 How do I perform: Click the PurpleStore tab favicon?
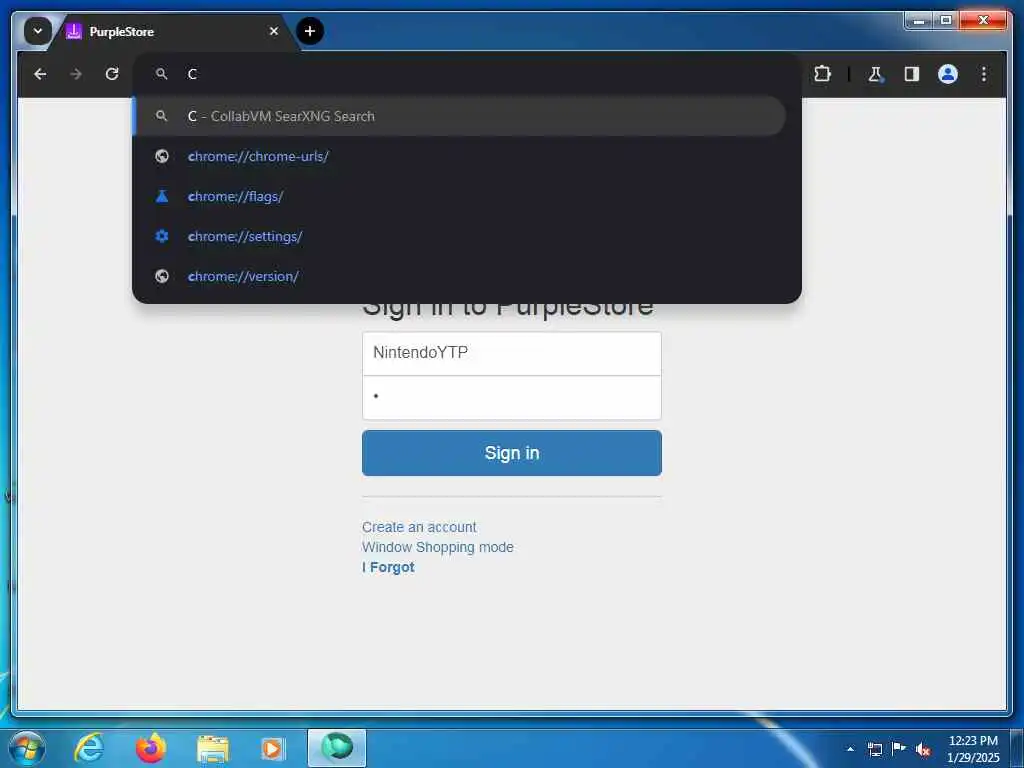pyautogui.click(x=74, y=31)
